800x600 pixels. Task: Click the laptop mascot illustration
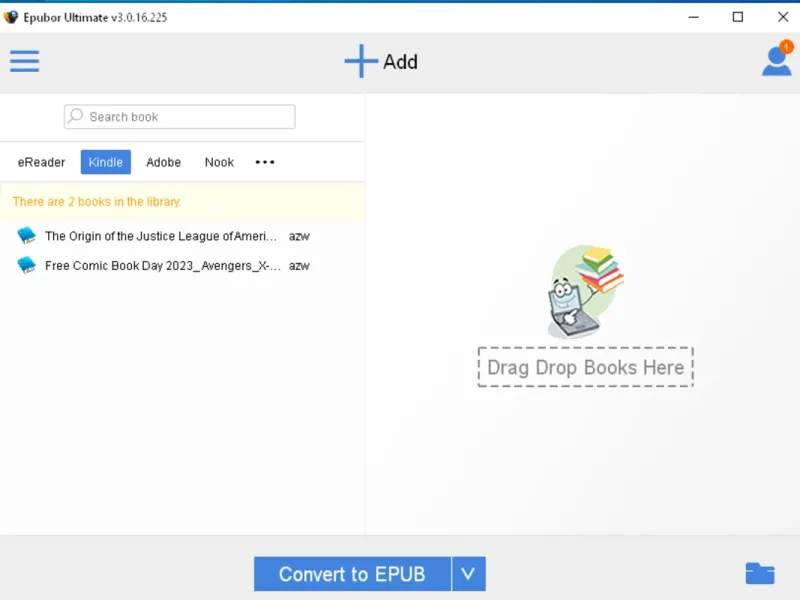click(585, 291)
